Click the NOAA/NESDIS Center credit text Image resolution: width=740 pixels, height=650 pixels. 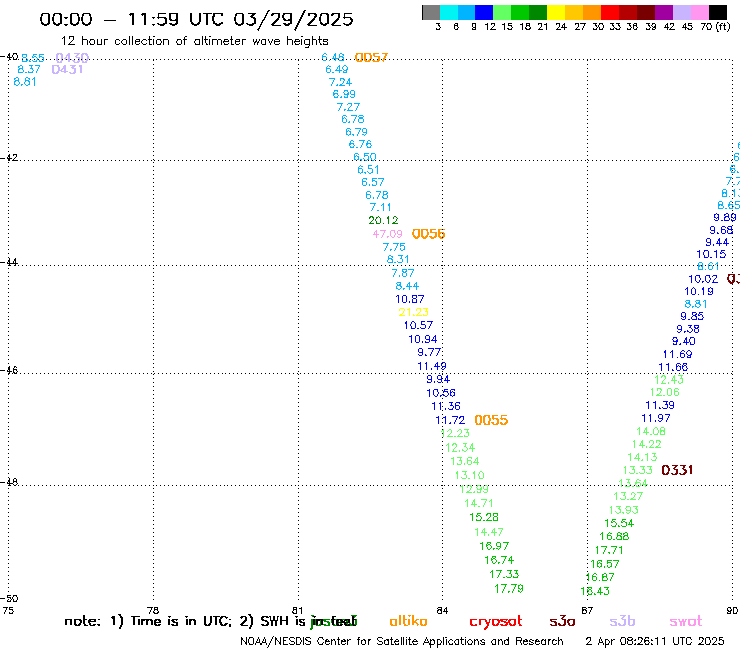pos(402,641)
